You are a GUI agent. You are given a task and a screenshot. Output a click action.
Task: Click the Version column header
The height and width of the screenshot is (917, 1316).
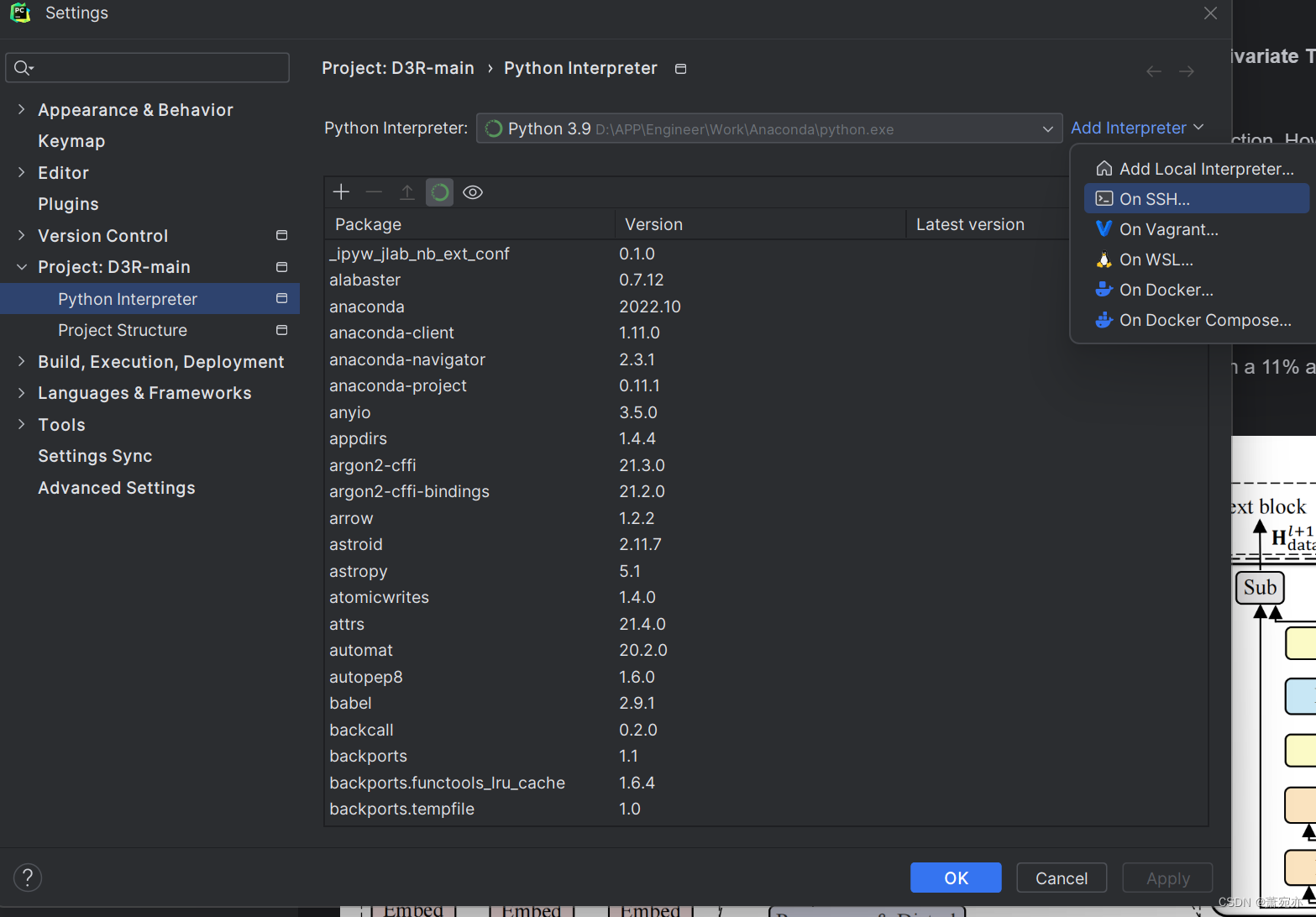pyautogui.click(x=761, y=224)
